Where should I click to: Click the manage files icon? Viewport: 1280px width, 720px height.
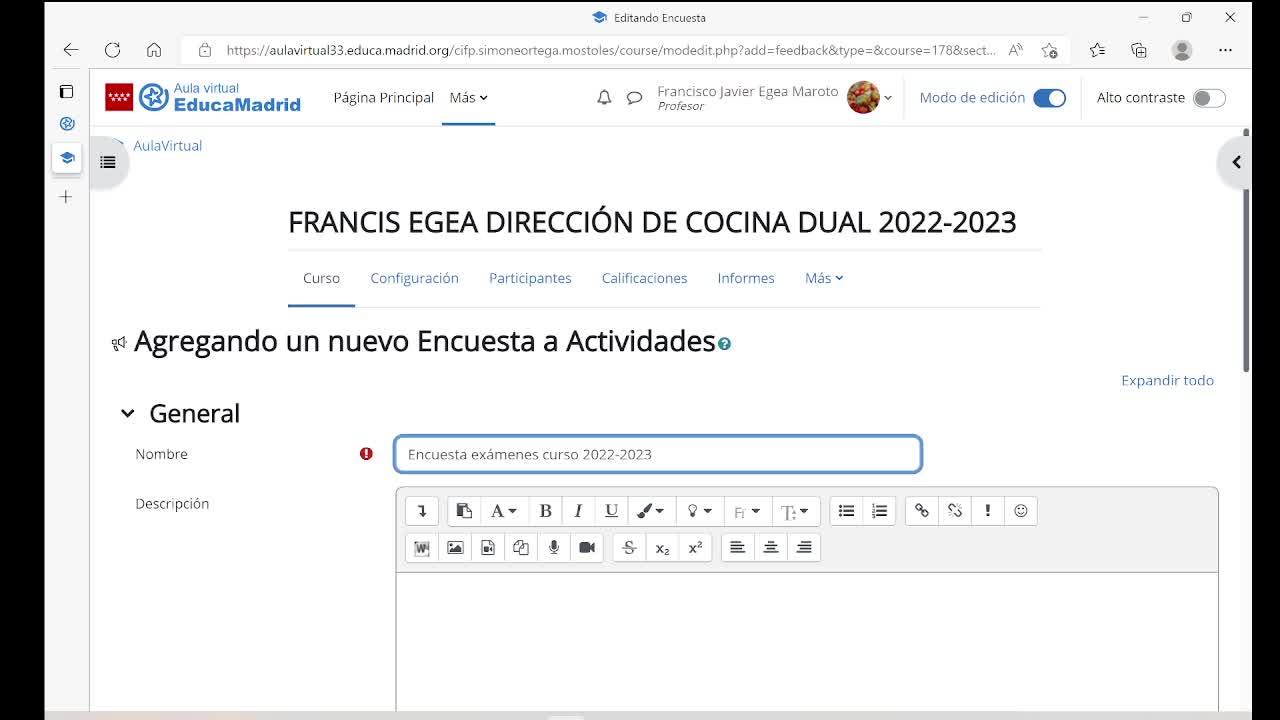pos(521,547)
